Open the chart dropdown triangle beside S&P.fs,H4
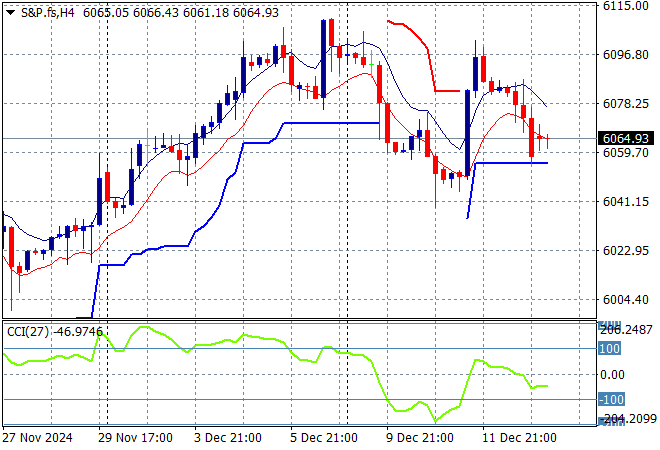 tap(10, 13)
